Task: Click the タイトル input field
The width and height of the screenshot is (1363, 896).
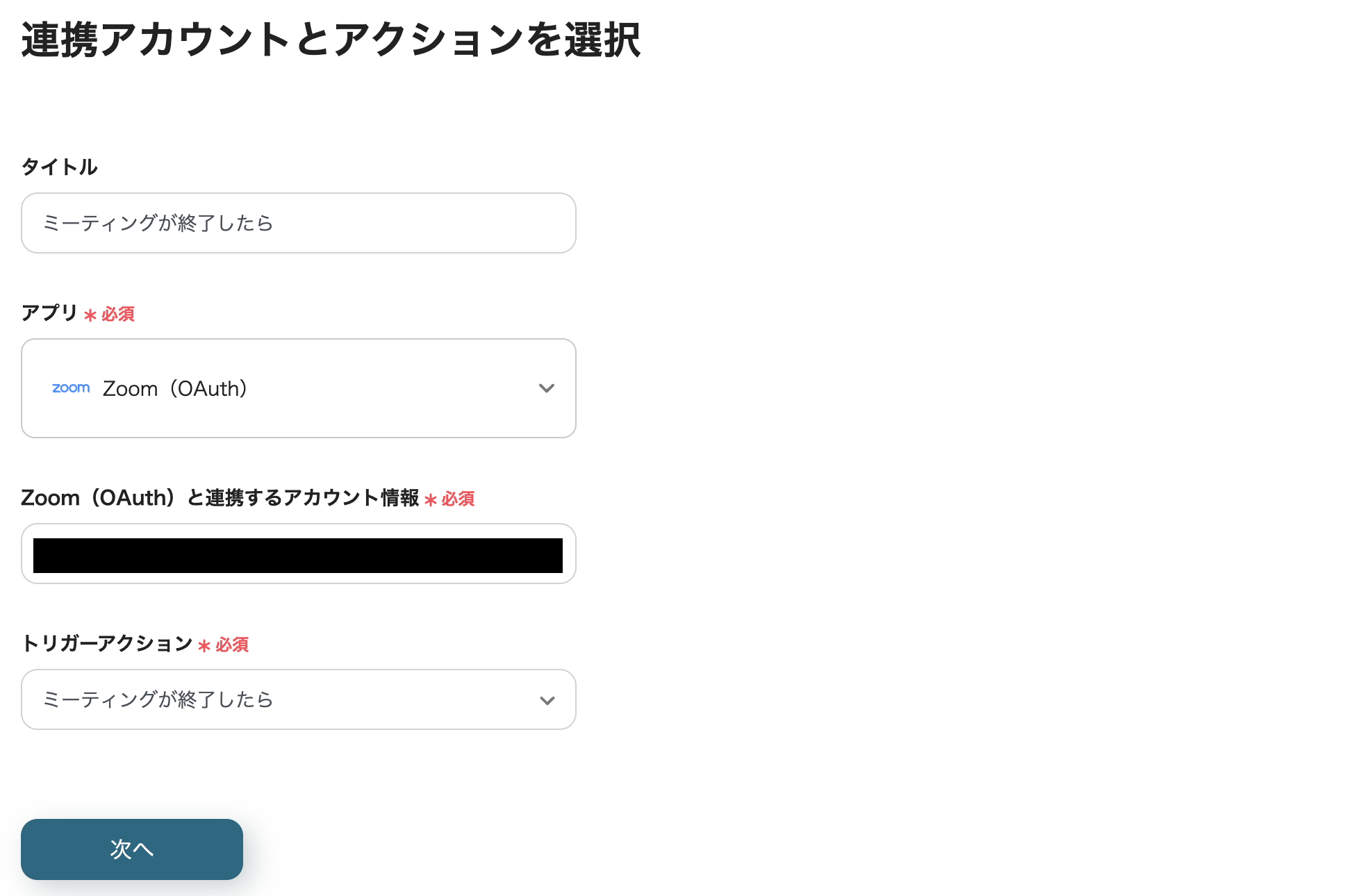Action: [299, 222]
